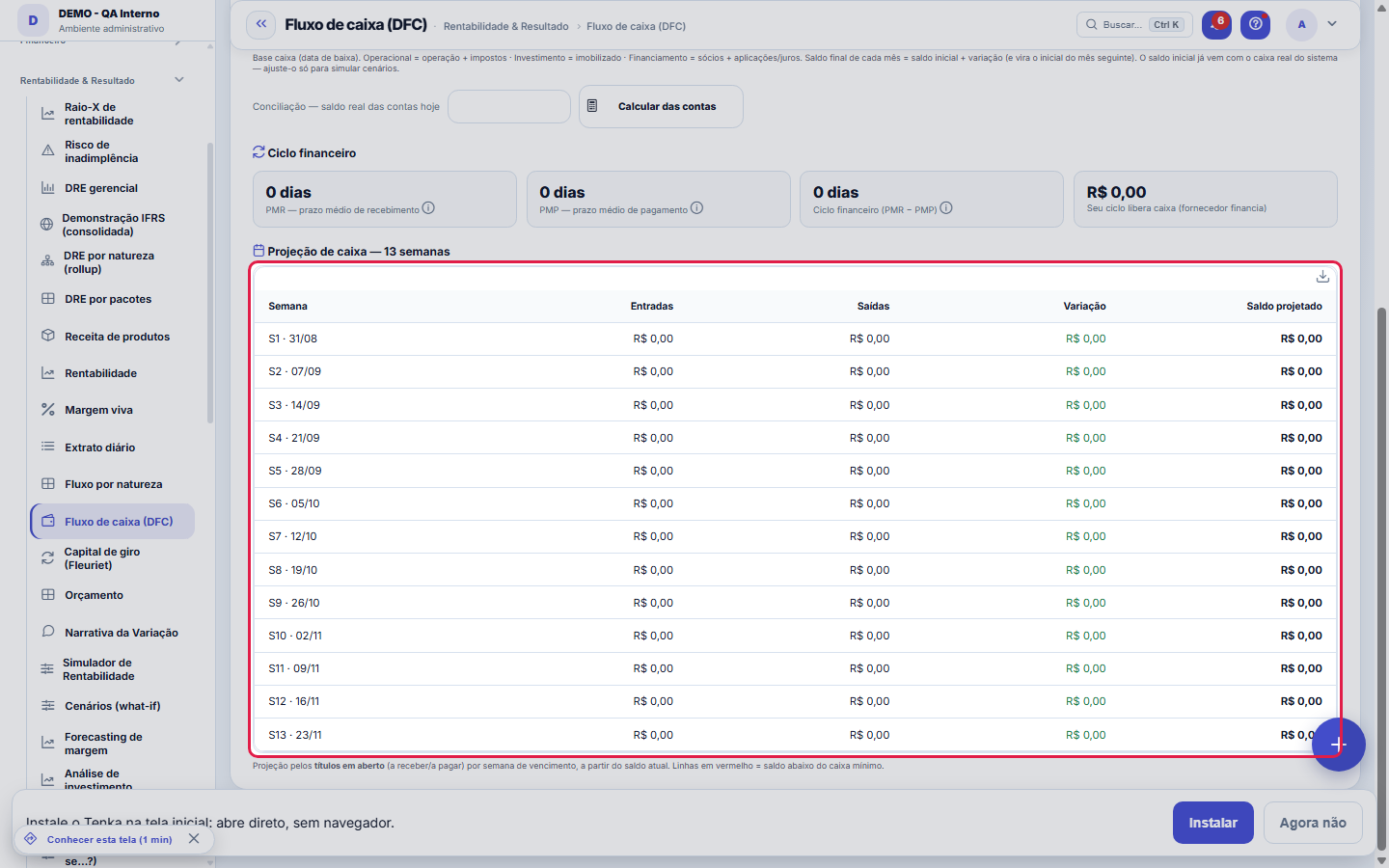The height and width of the screenshot is (868, 1389).
Task: Open the help question-mark icon
Action: tap(1255, 24)
